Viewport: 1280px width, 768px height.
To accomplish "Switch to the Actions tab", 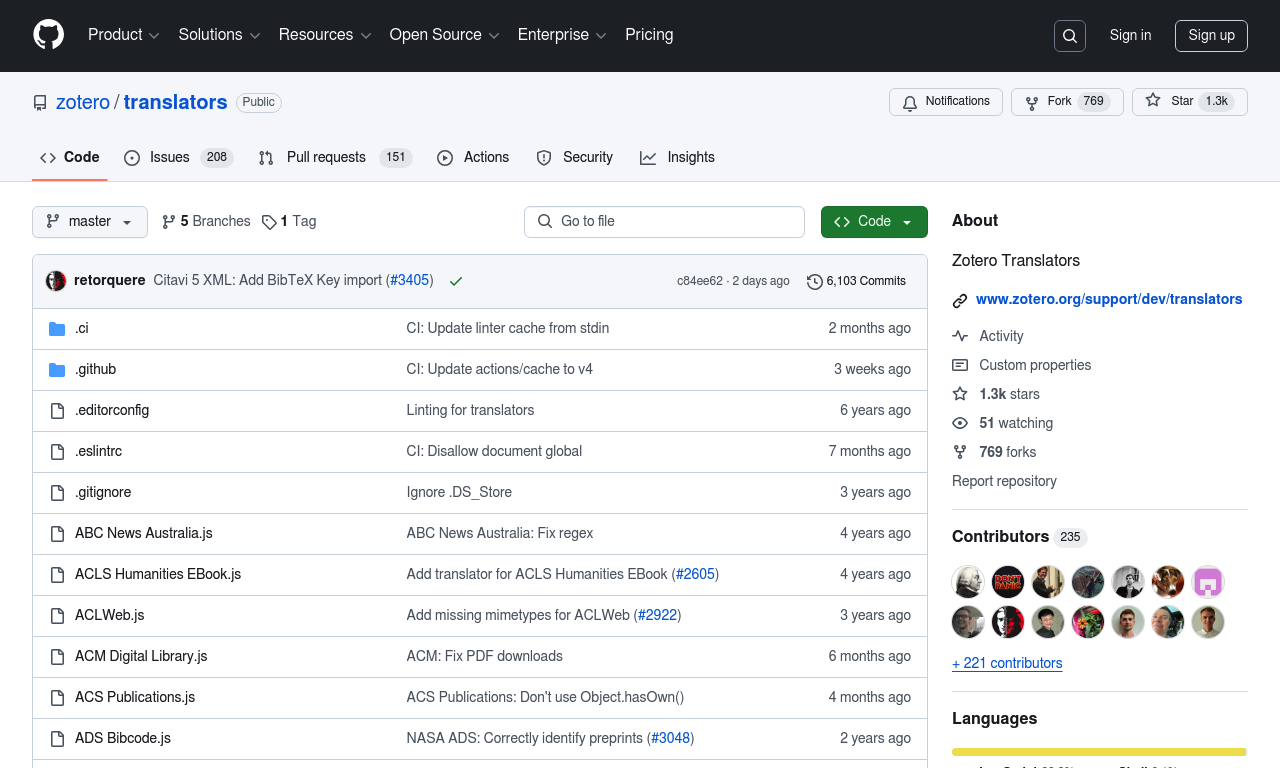I will (473, 157).
